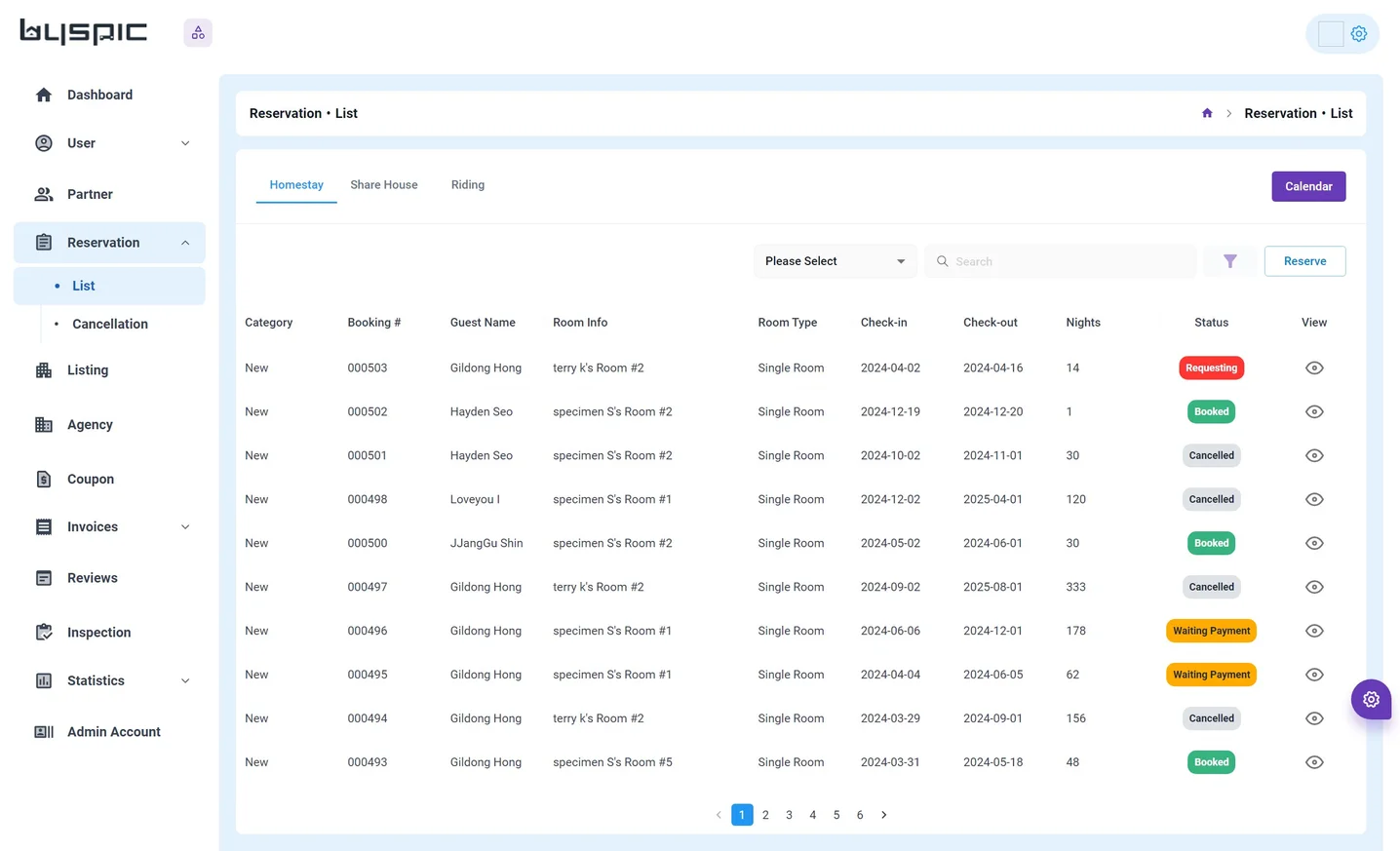Go to page 2
The height and width of the screenshot is (851, 1400).
click(x=765, y=815)
